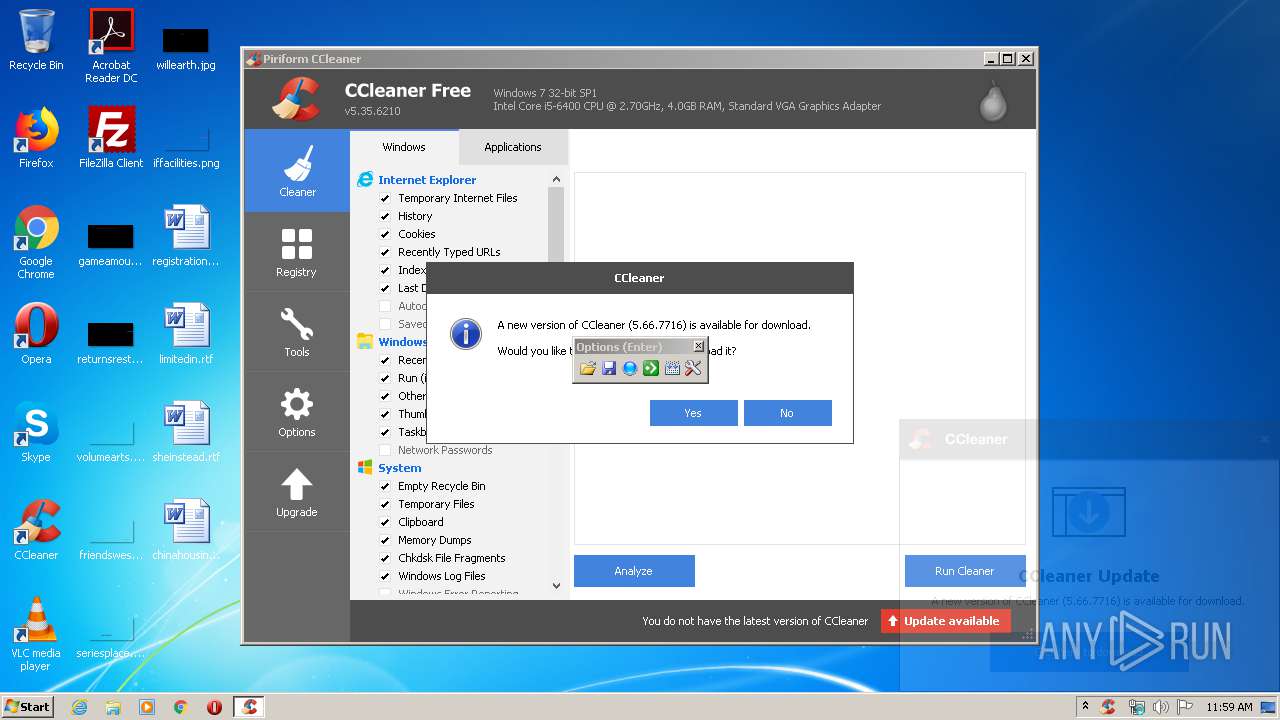
Task: Uncheck Recently Typed URLs checkbox
Action: tap(385, 252)
